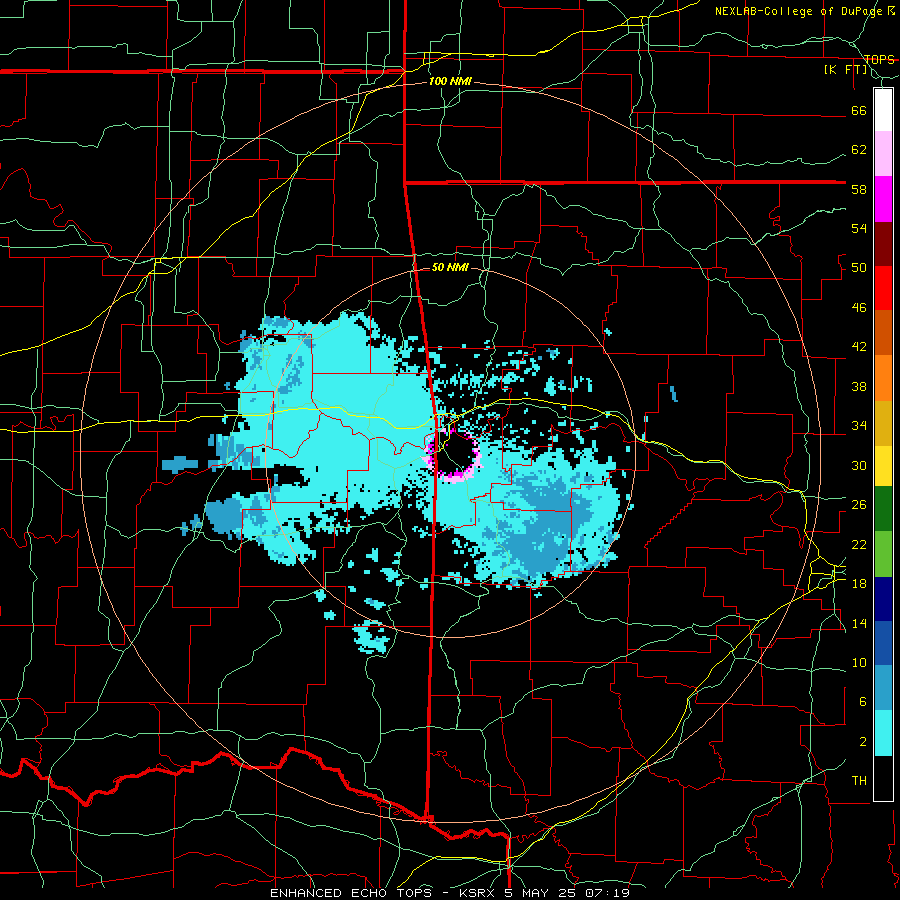Click the medium blue 18 kft legend swatch
The width and height of the screenshot is (900, 900).
click(x=883, y=643)
